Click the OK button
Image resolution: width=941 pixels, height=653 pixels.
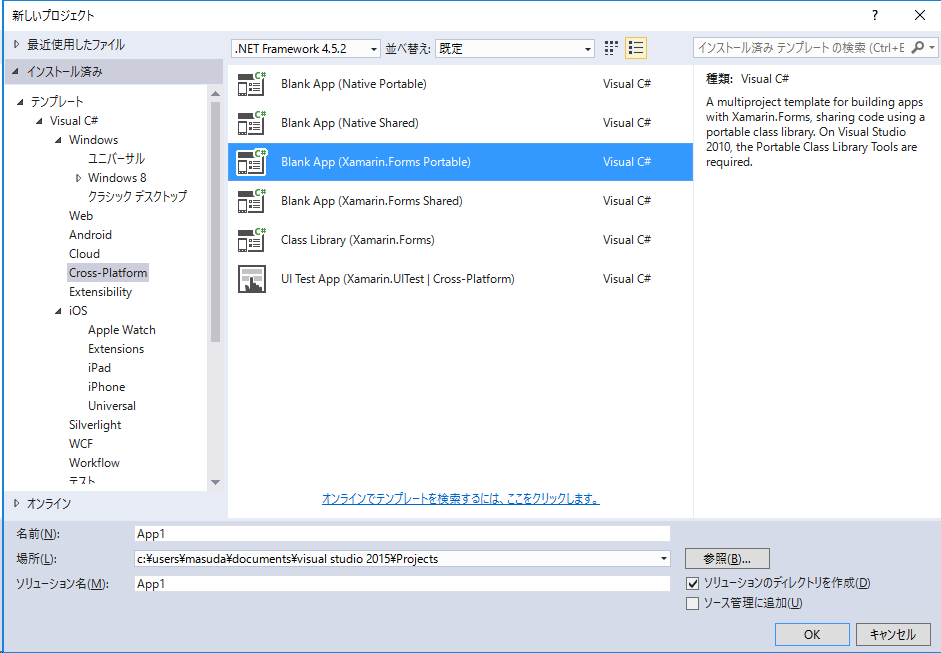click(x=811, y=634)
